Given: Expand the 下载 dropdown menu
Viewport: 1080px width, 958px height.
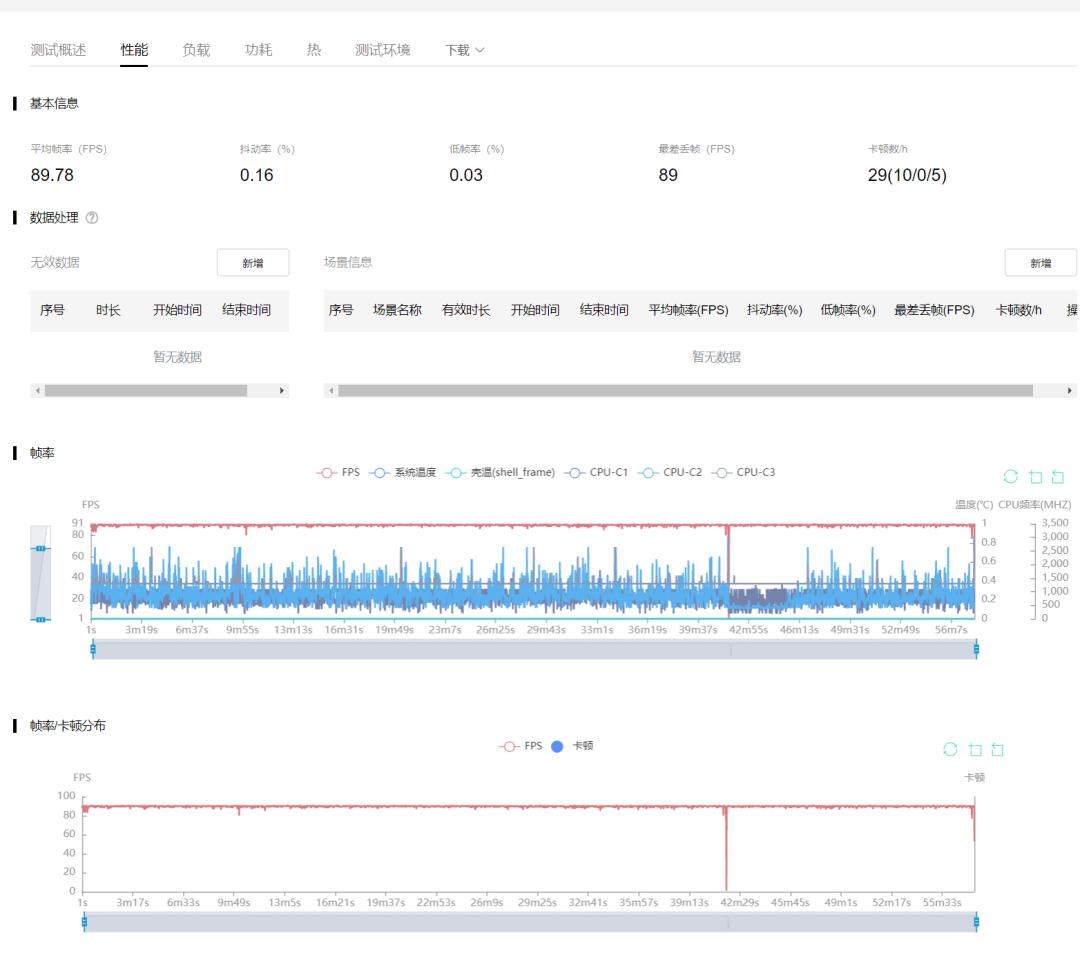Looking at the screenshot, I should 464,50.
